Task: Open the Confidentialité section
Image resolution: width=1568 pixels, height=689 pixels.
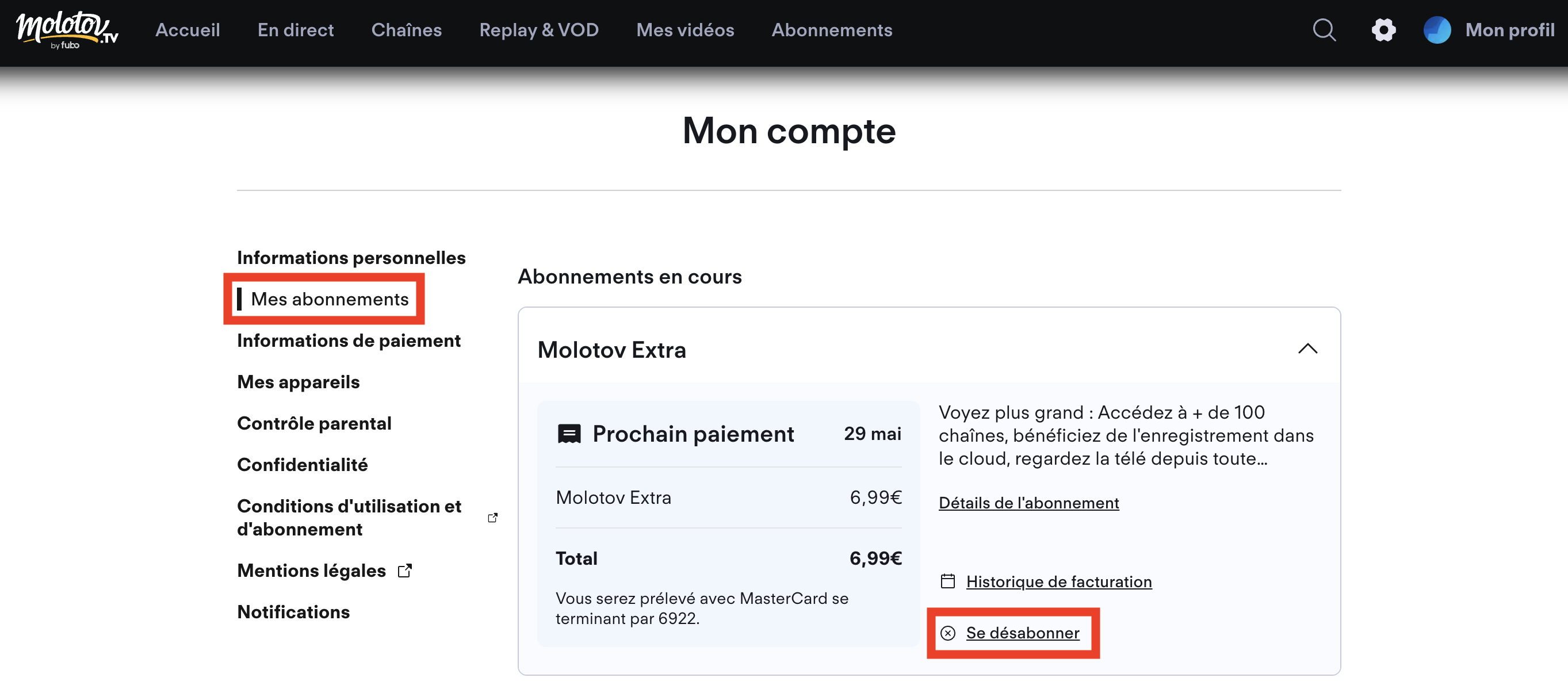Action: (x=303, y=465)
